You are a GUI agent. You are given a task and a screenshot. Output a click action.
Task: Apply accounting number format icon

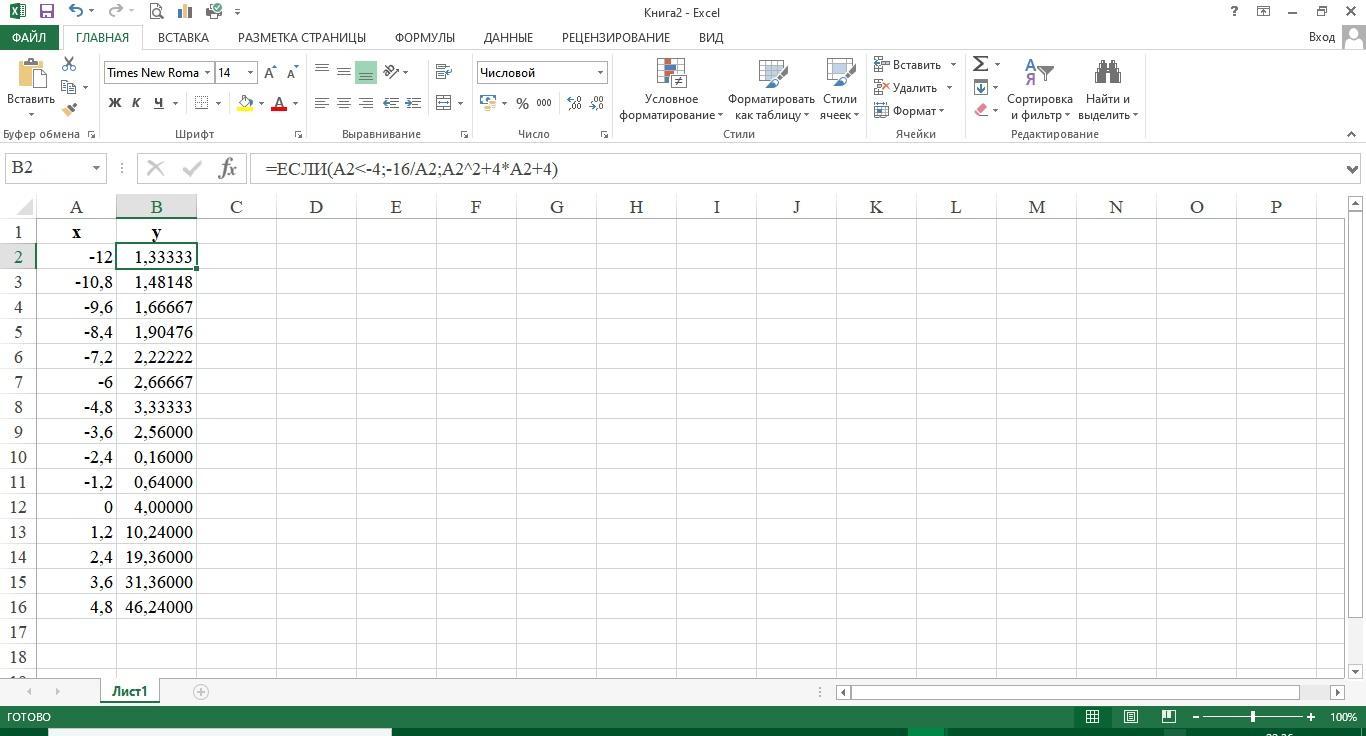488,103
